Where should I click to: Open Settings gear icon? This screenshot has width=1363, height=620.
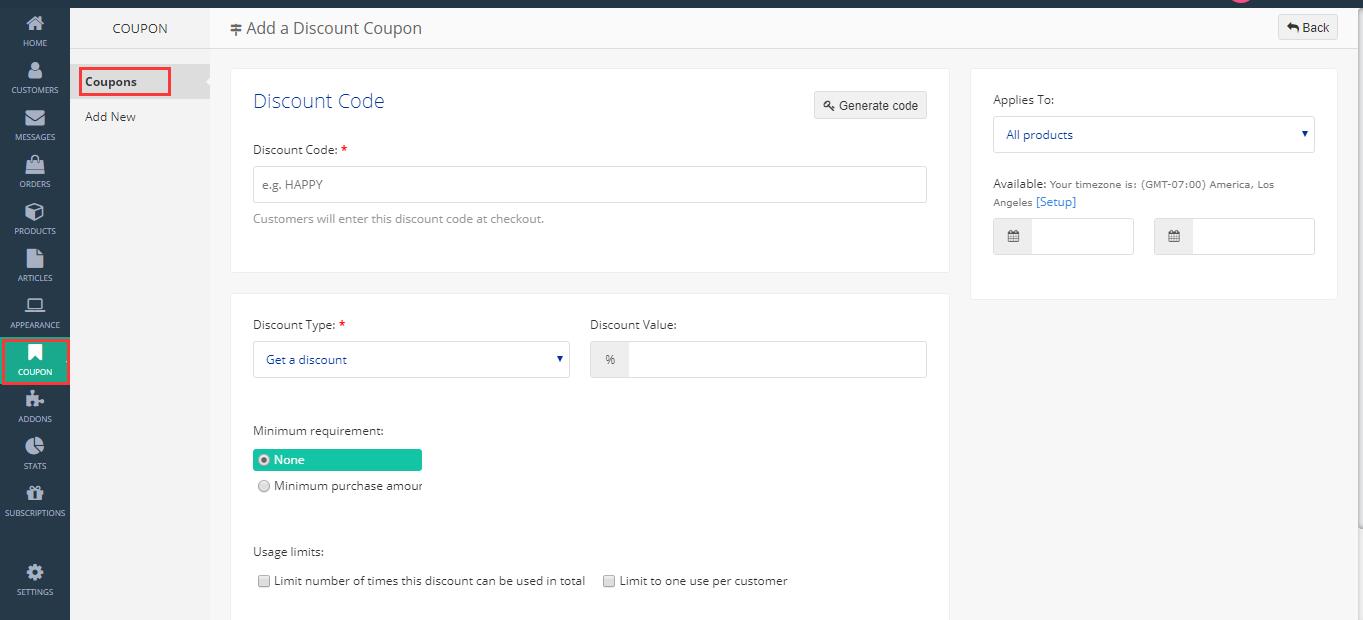[x=35, y=578]
